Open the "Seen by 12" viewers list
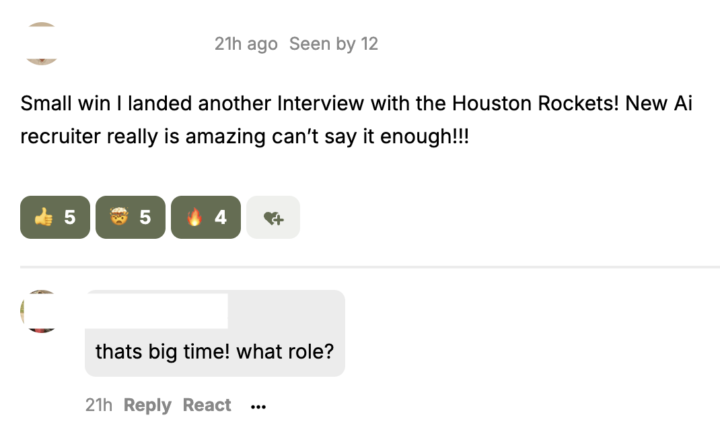Screen dimensions: 720x444 (333, 44)
